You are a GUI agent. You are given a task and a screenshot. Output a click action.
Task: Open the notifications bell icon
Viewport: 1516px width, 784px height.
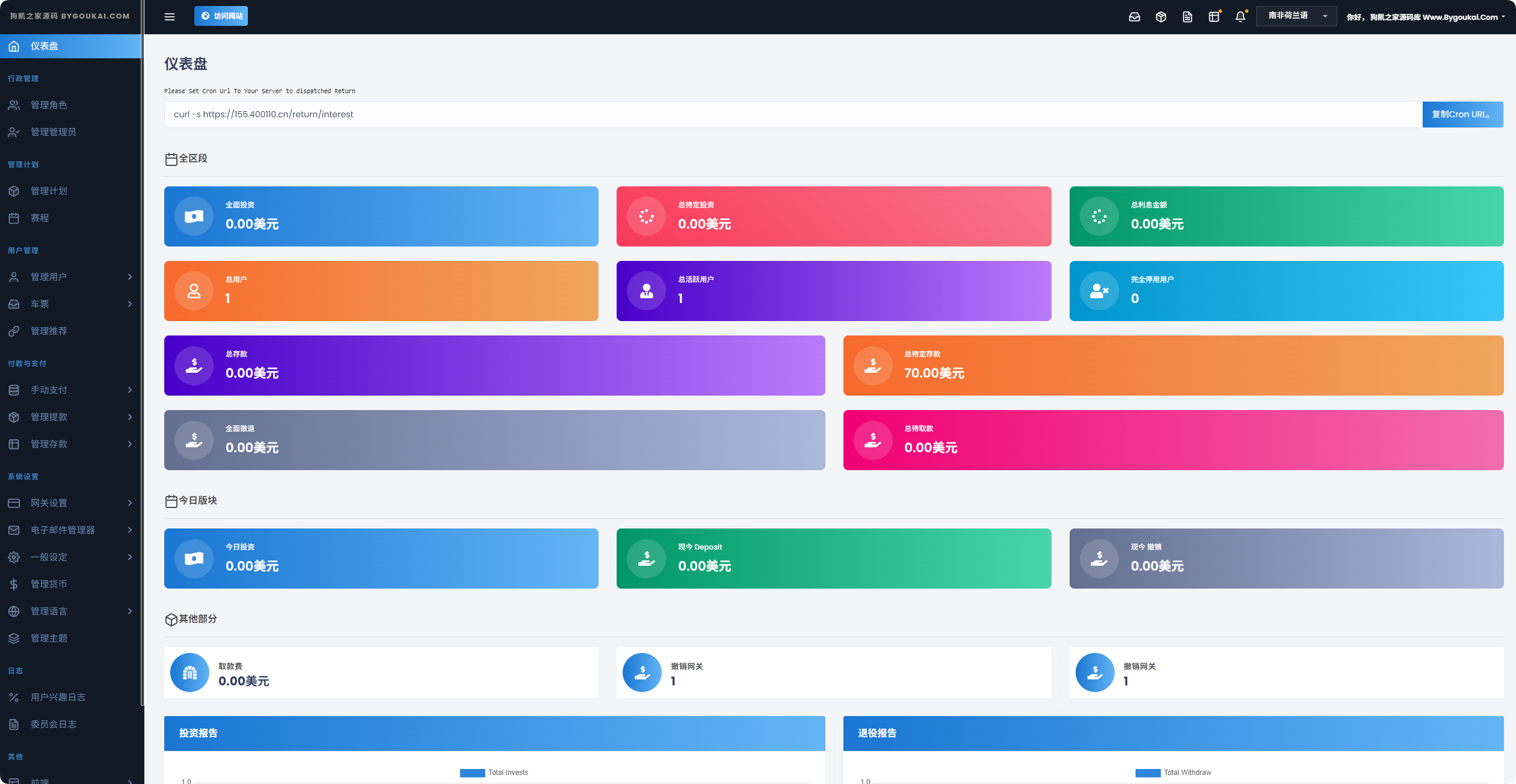pos(1240,17)
